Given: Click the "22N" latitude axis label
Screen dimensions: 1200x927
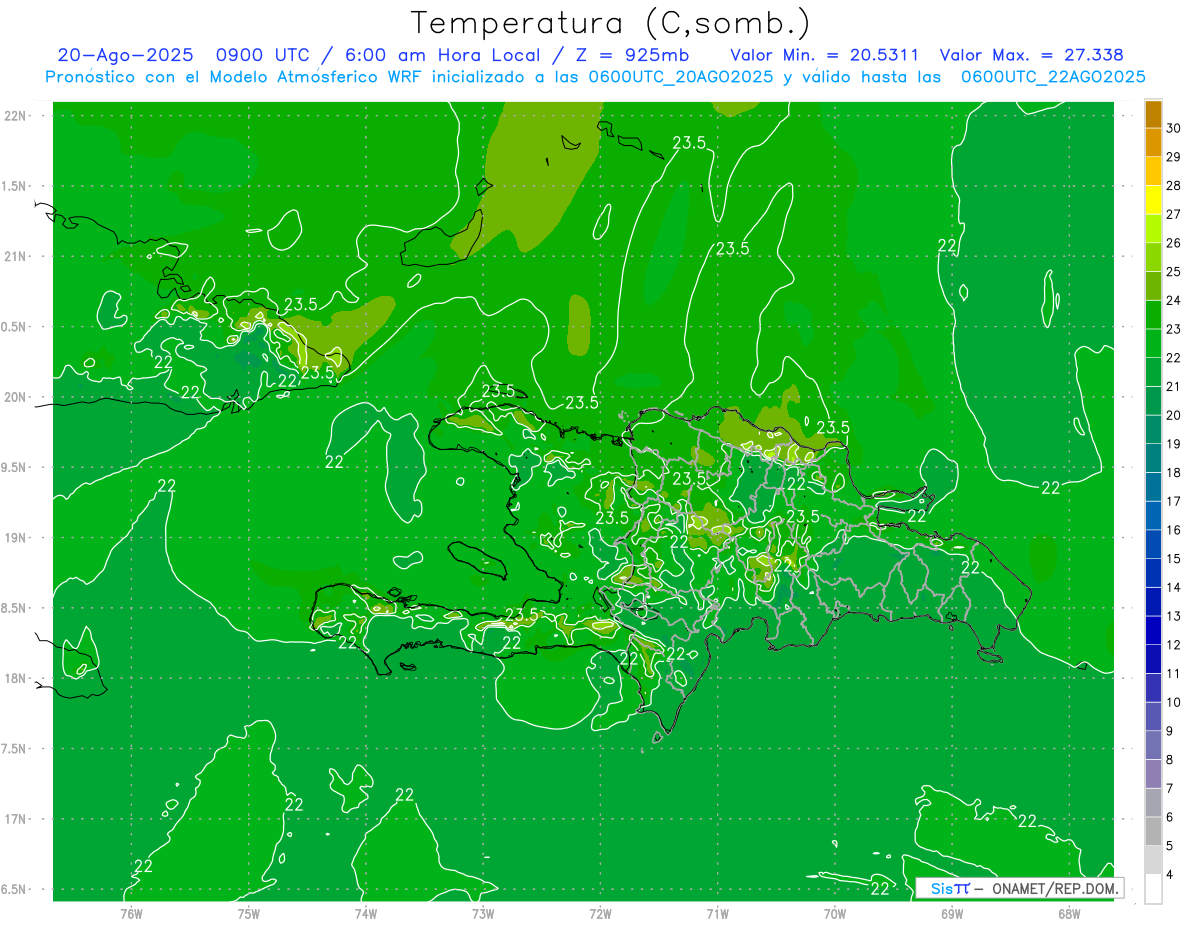Looking at the screenshot, I should (x=15, y=116).
